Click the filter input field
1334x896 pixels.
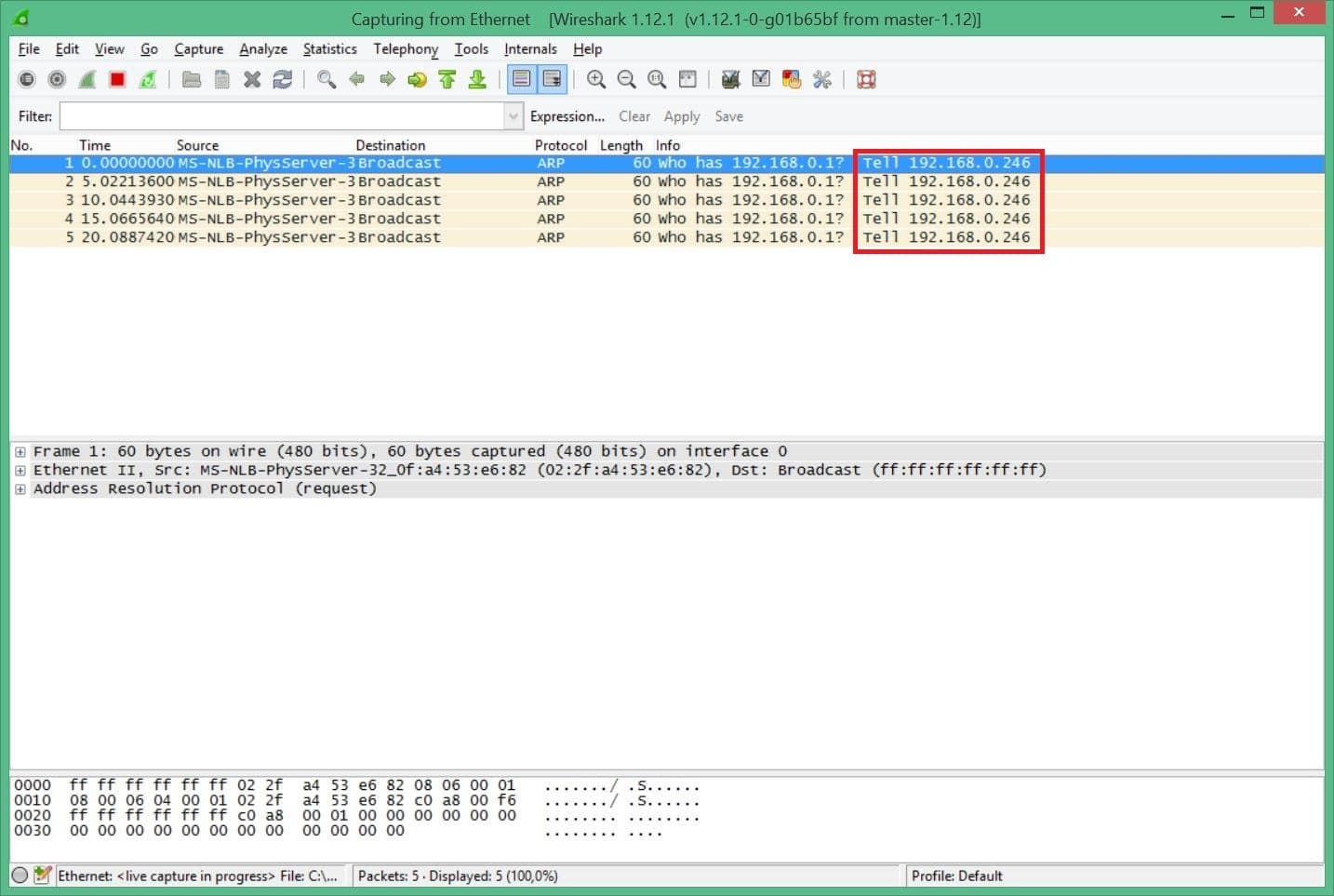click(281, 116)
